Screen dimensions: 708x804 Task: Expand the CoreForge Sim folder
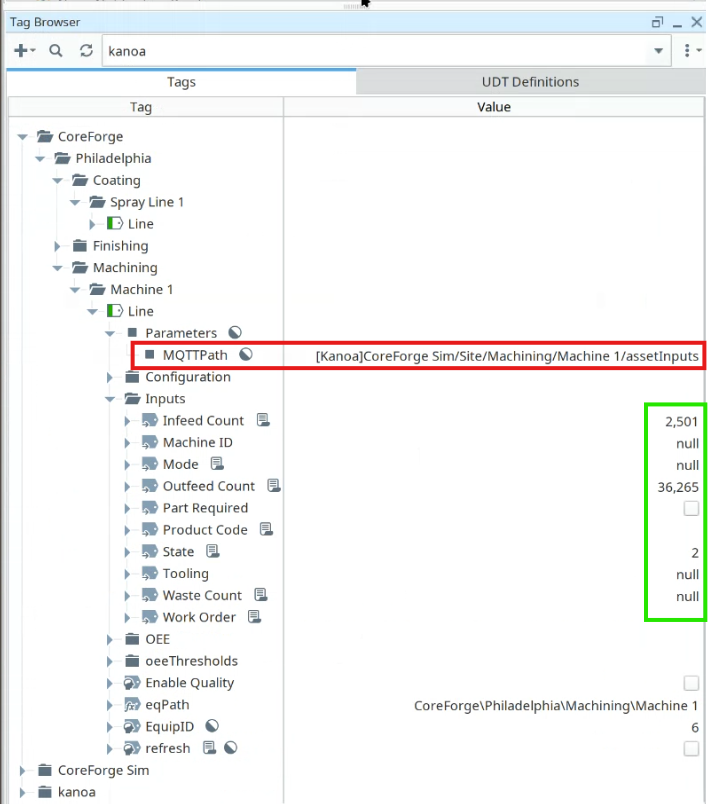tap(22, 770)
